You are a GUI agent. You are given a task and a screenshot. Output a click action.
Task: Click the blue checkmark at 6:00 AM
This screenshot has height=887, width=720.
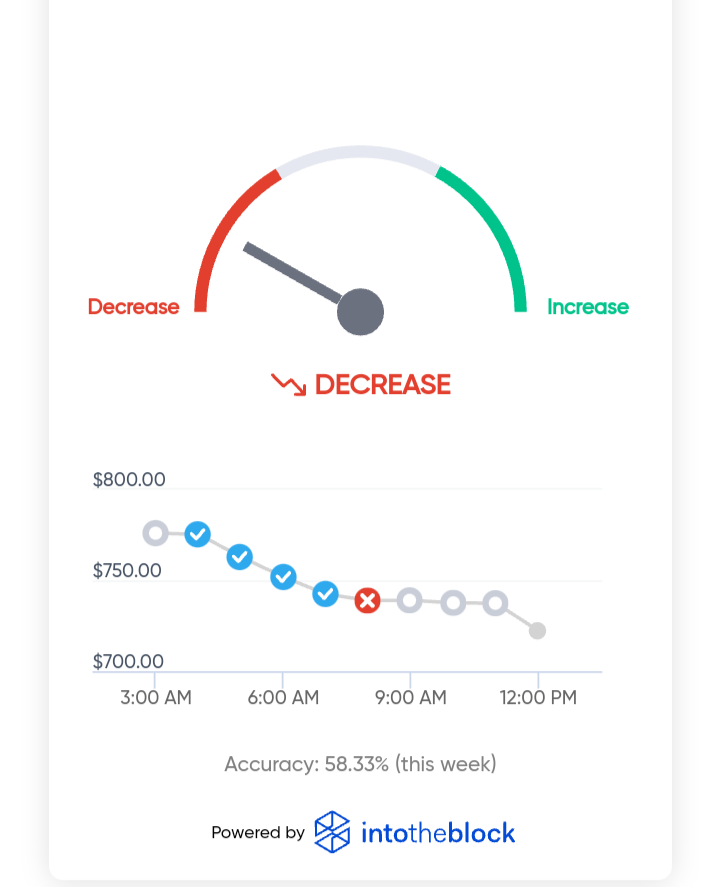point(283,577)
